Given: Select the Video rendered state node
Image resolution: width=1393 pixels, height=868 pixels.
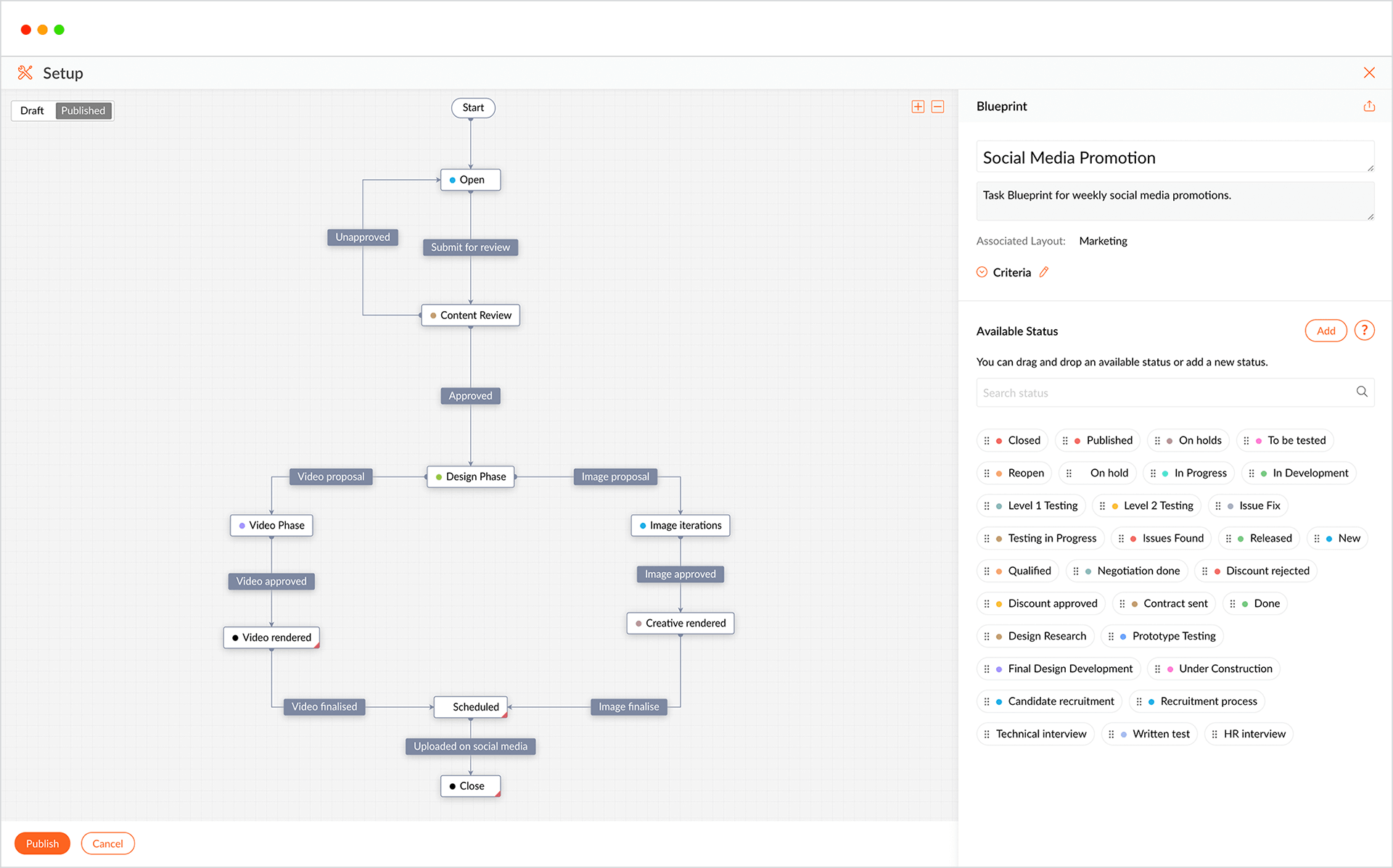Looking at the screenshot, I should [271, 637].
